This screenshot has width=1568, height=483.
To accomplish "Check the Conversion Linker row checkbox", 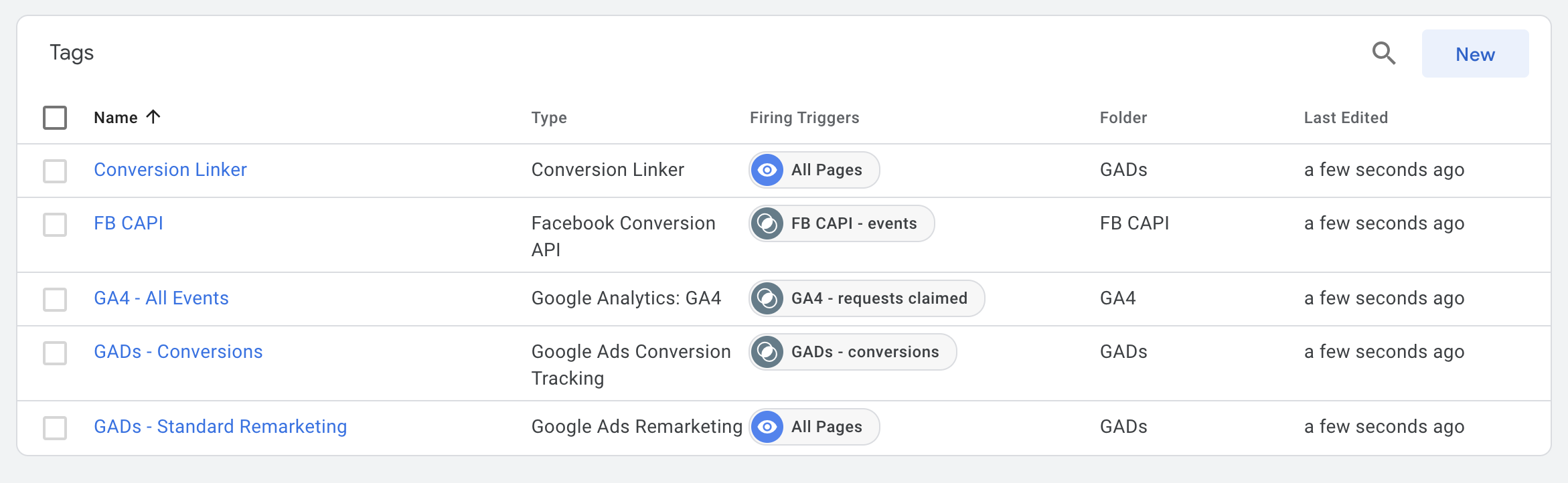I will pos(55,171).
